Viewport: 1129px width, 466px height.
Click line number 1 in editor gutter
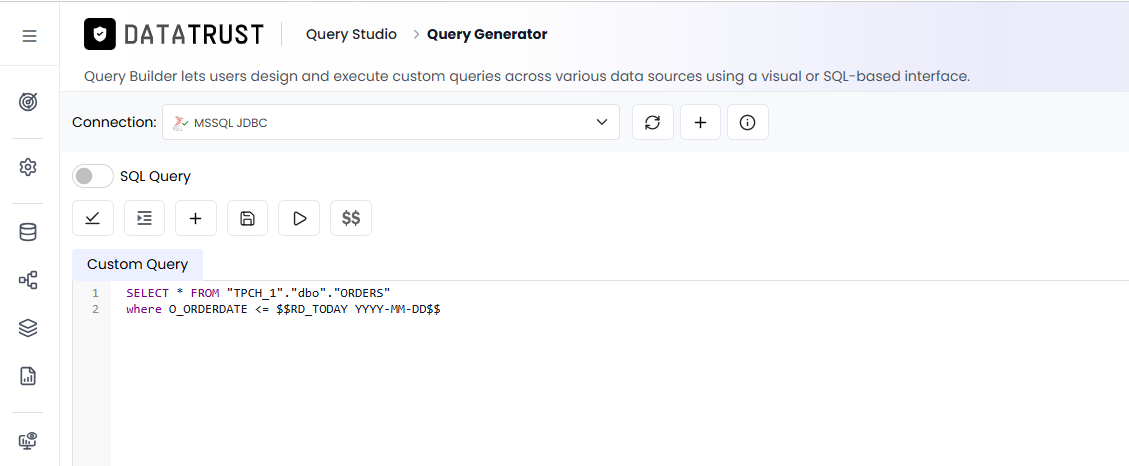pos(95,293)
